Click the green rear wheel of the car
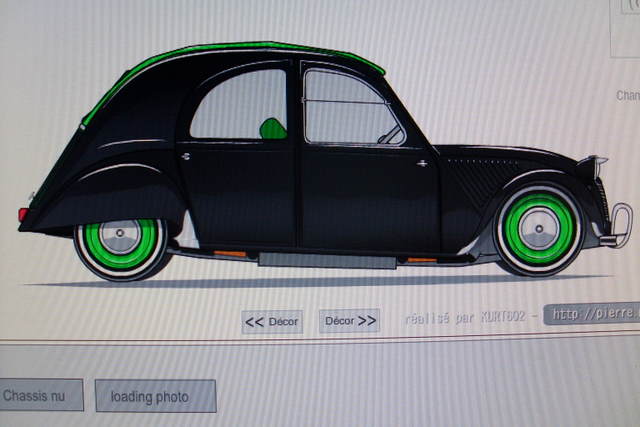Screen dimensions: 640x427 pyautogui.click(x=121, y=241)
